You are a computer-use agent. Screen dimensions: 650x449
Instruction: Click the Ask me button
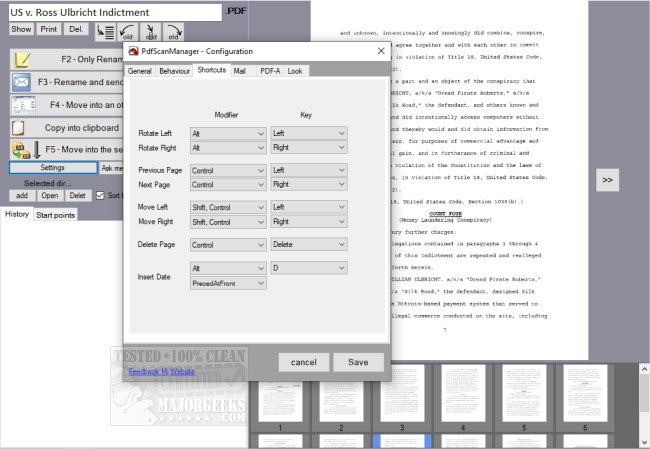point(112,167)
